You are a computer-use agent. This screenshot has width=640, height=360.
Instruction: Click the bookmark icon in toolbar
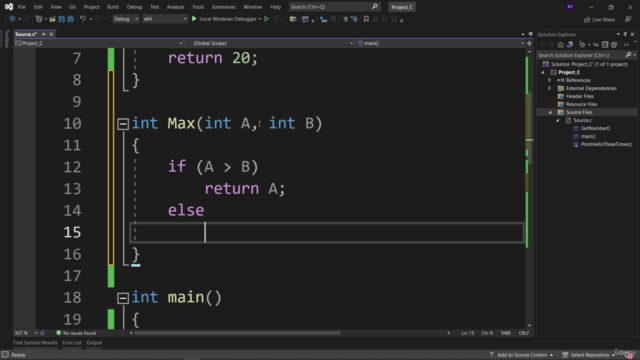(366, 19)
